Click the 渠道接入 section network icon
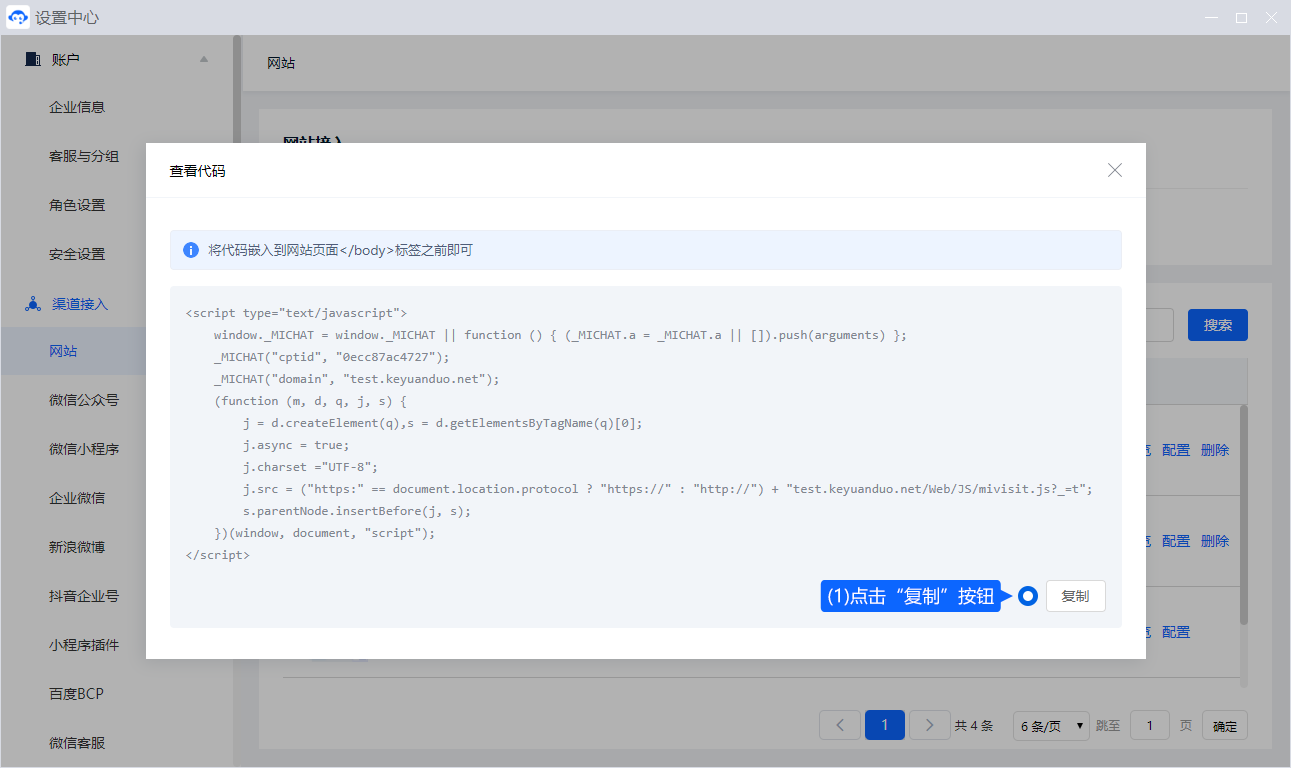 coord(32,304)
